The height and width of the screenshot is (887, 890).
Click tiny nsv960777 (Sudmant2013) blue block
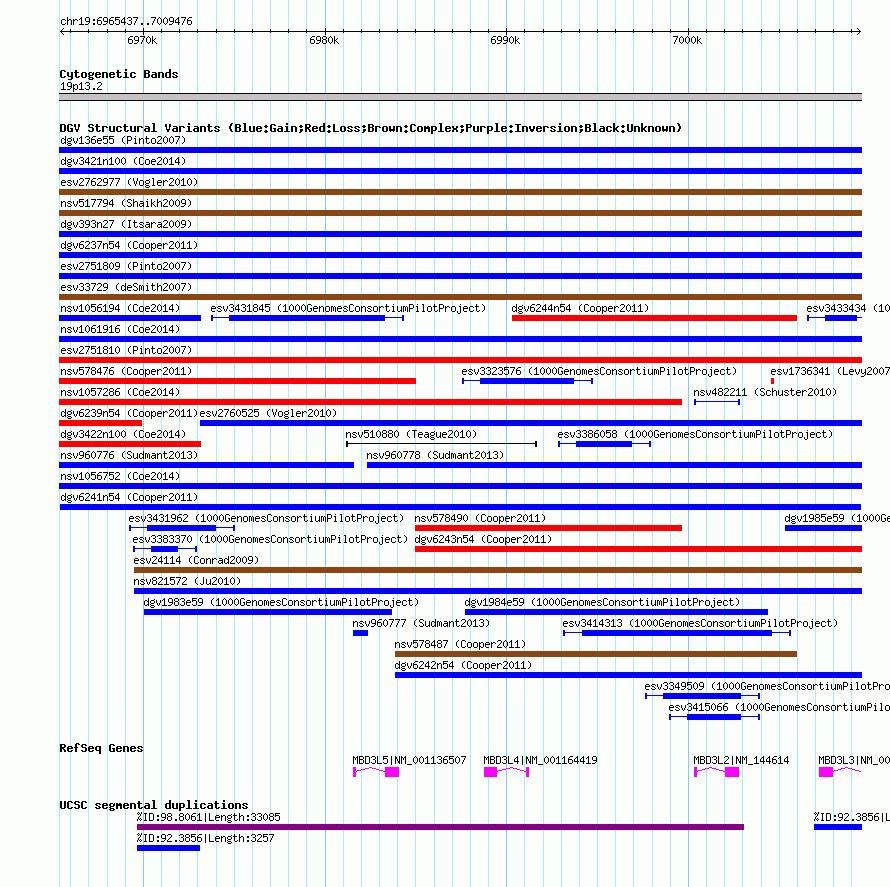[360, 633]
